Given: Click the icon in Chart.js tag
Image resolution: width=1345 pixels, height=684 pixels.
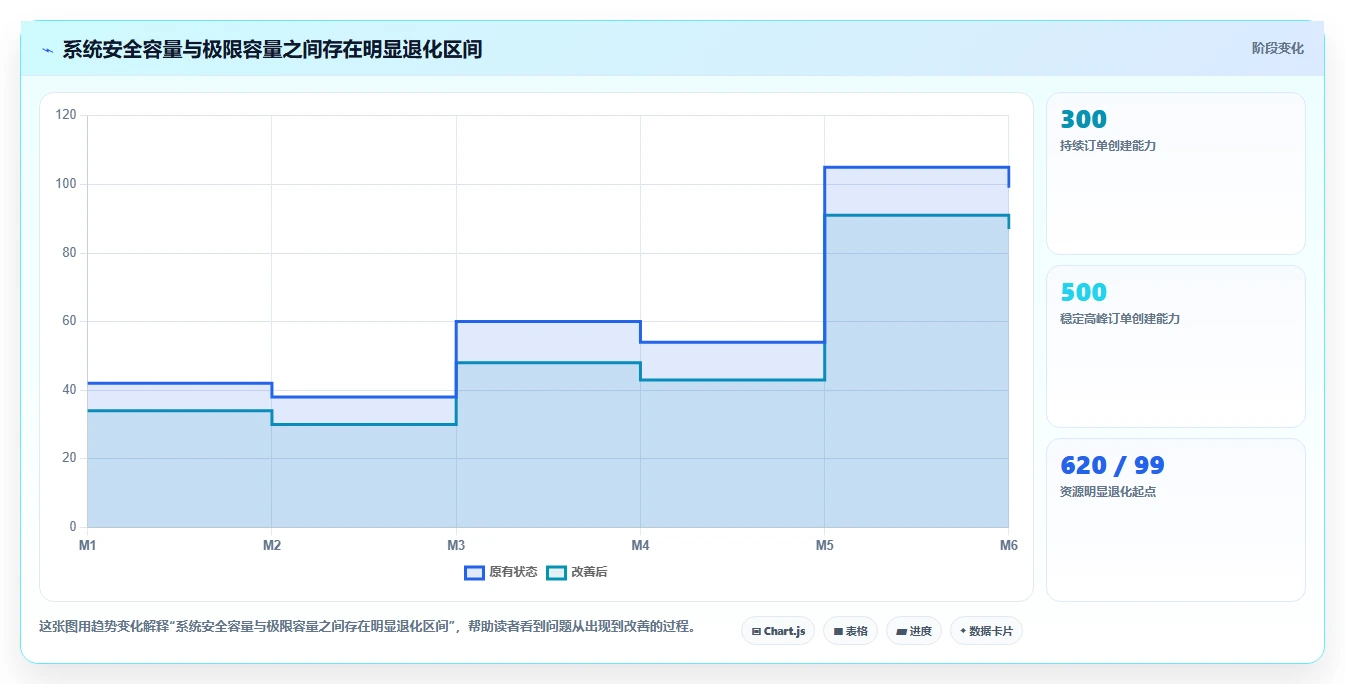Looking at the screenshot, I should click(756, 632).
